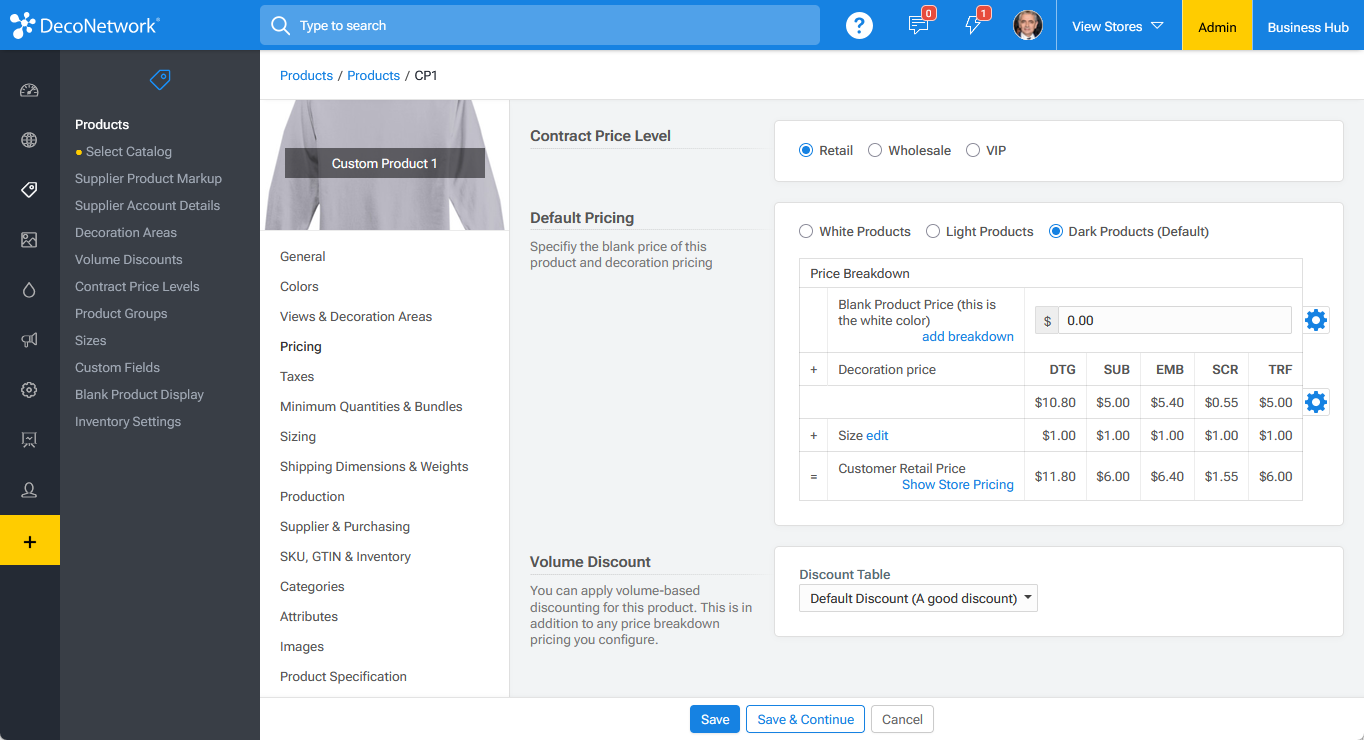Image resolution: width=1364 pixels, height=740 pixels.
Task: Open the Discount Table dropdown
Action: 918,598
